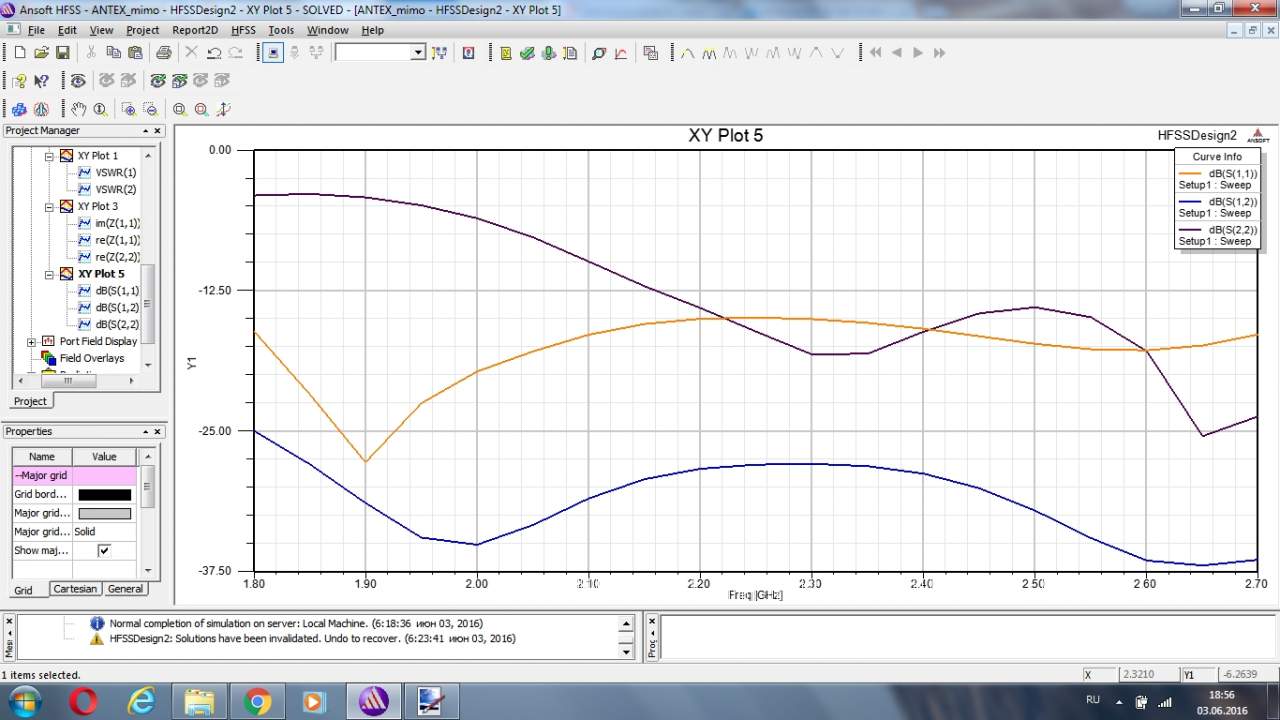
Task: Collapse the XY Plot 5 tree node
Action: pyautogui.click(x=49, y=274)
